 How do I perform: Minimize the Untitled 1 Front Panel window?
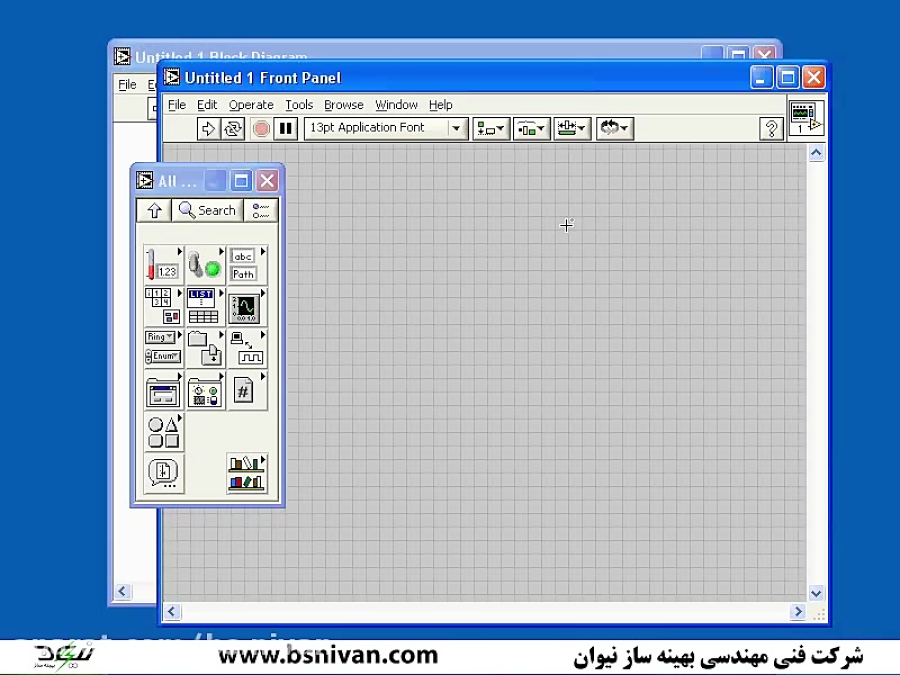[762, 77]
